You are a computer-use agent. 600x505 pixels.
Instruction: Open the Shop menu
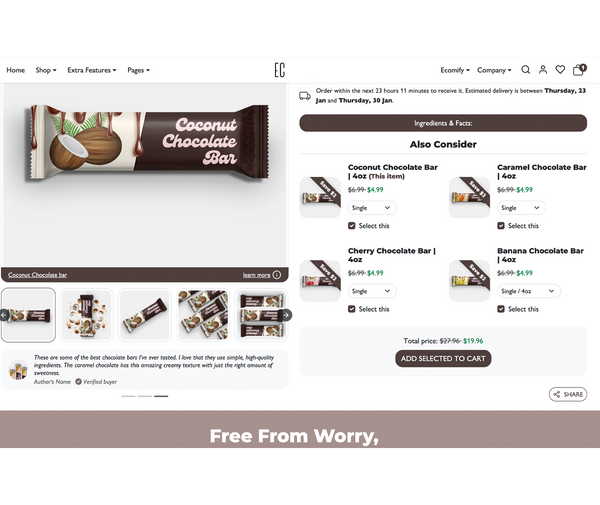(46, 70)
